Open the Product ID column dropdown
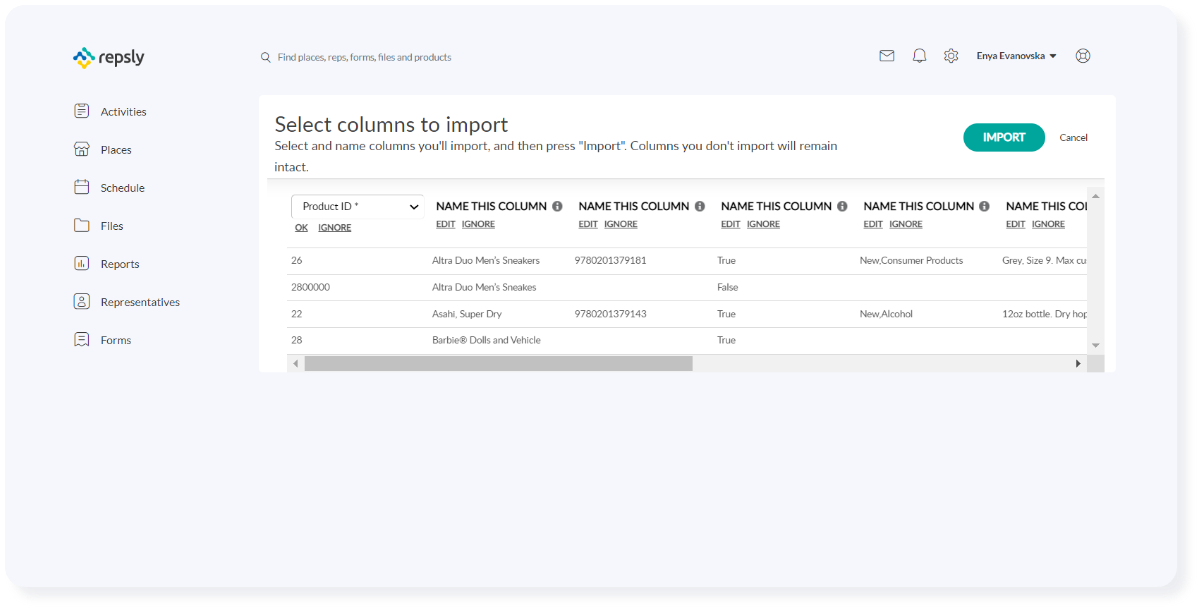1202x612 pixels. pyautogui.click(x=357, y=206)
